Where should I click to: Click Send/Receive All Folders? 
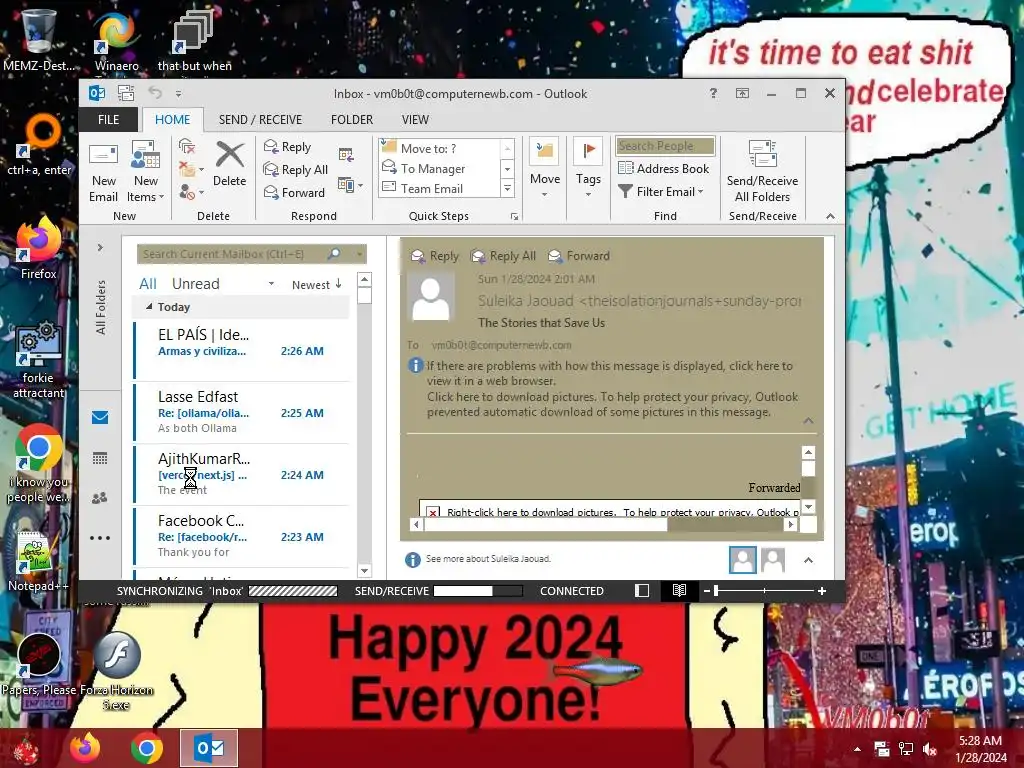click(762, 172)
